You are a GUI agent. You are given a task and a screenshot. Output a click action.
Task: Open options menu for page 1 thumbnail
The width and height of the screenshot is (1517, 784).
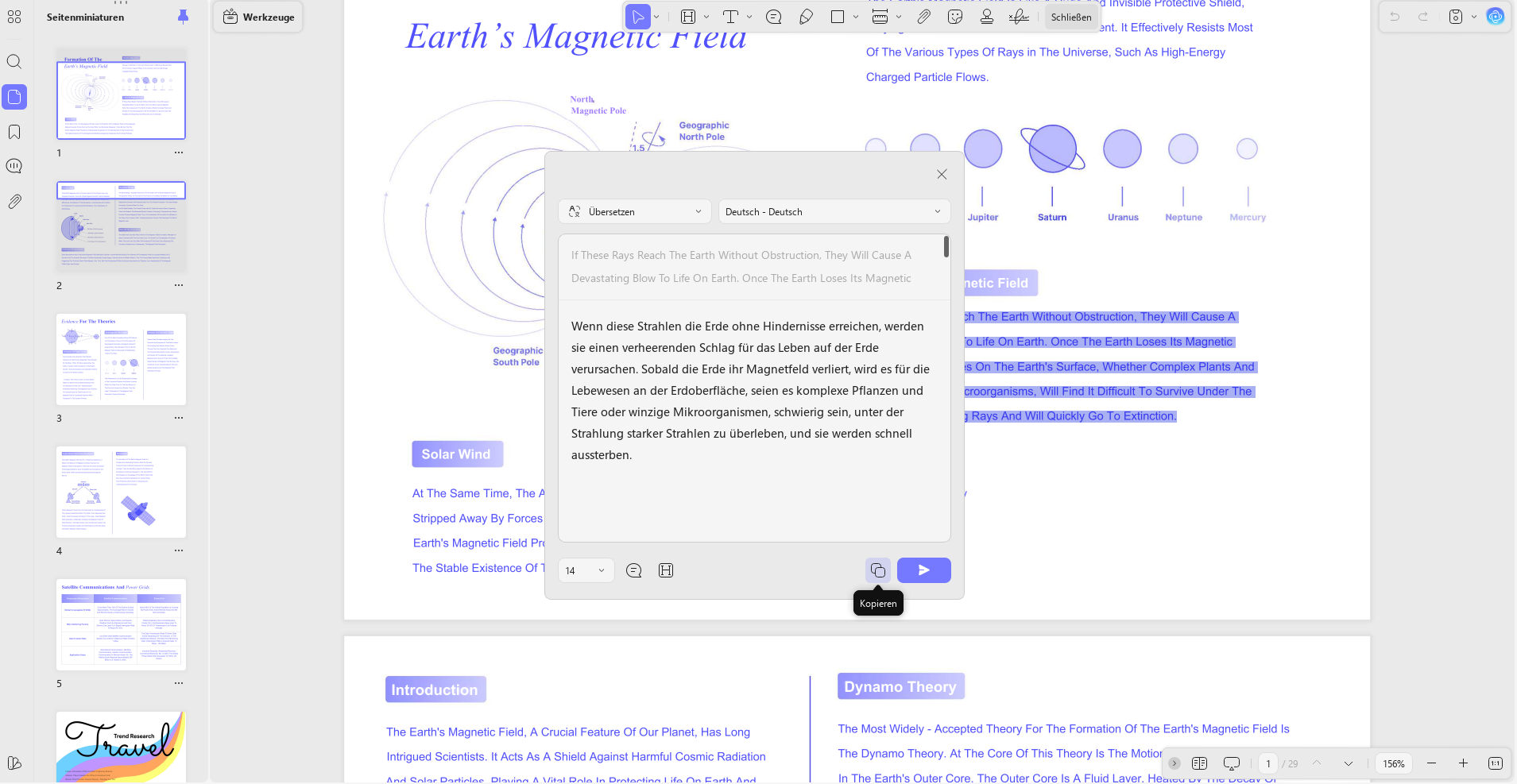coord(179,153)
